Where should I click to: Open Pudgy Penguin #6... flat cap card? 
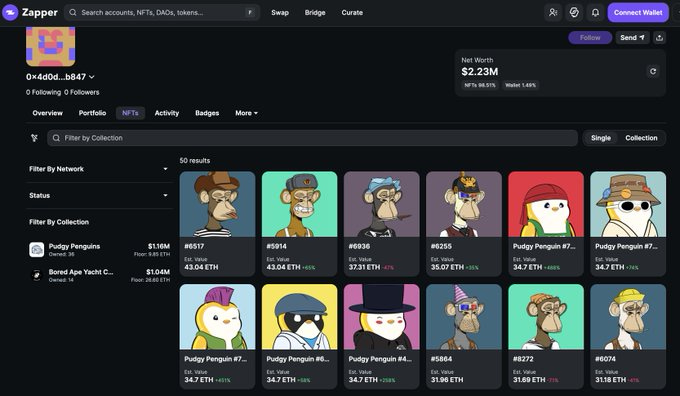[299, 337]
